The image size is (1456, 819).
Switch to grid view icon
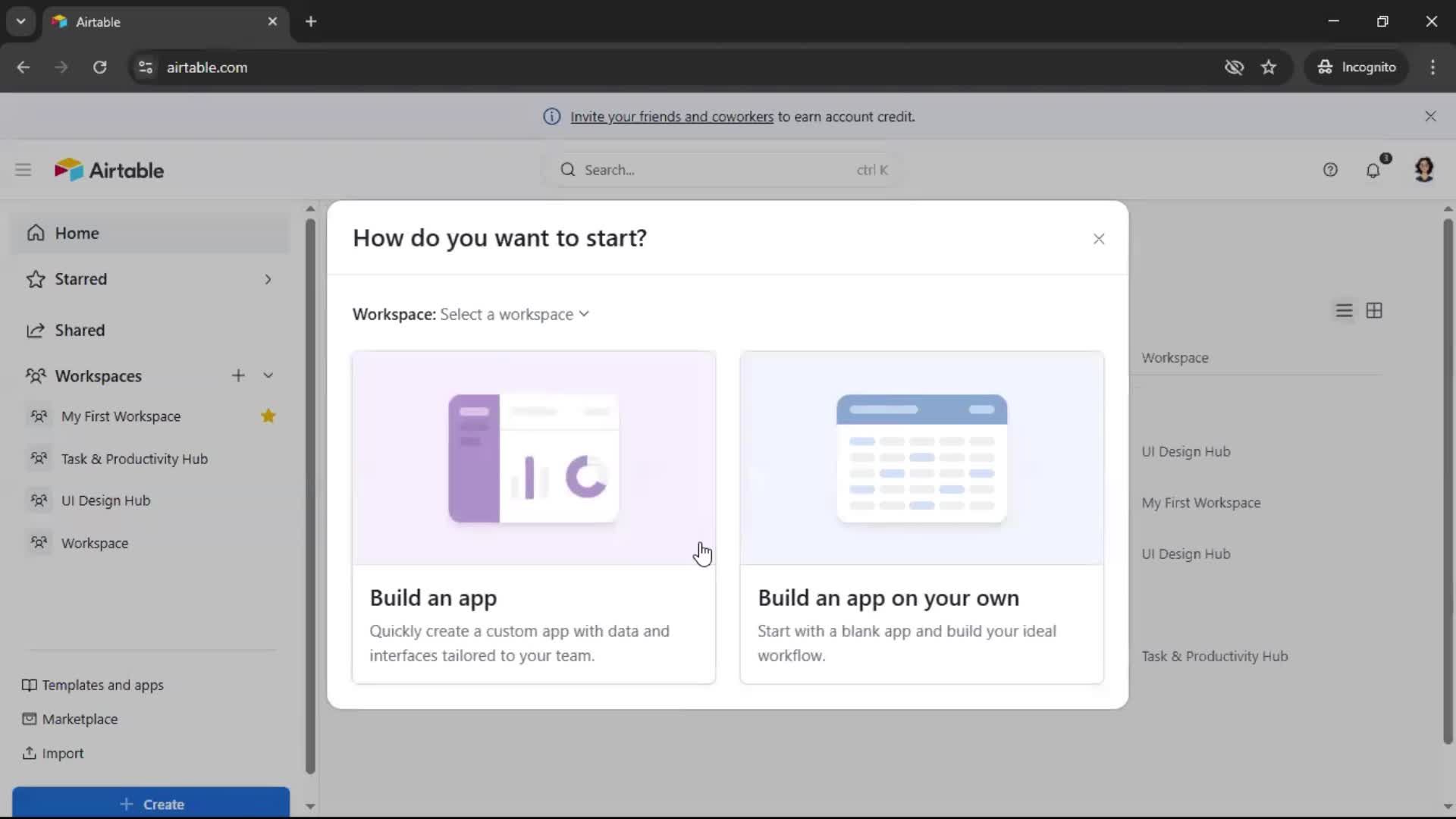pos(1374,311)
